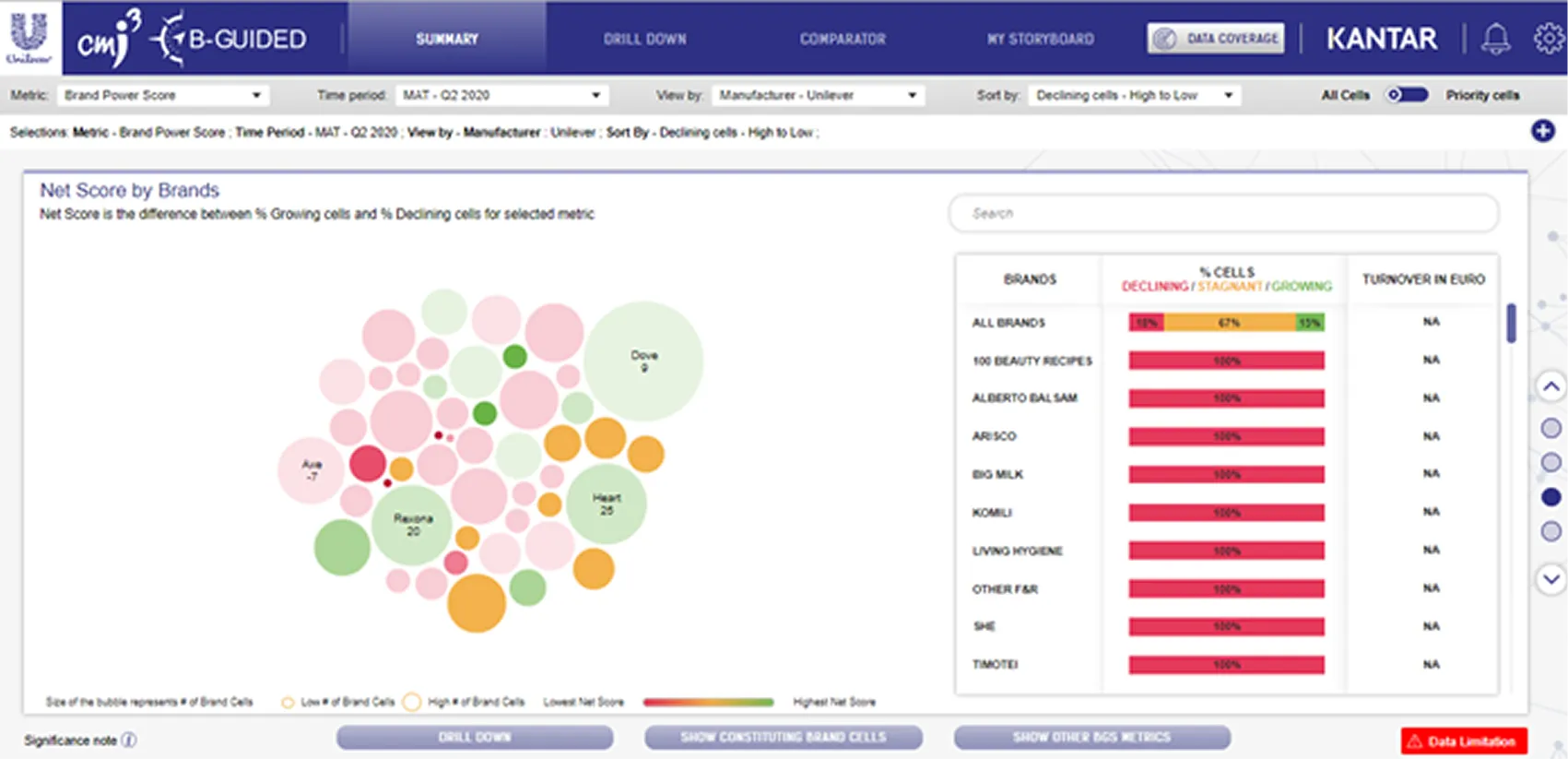Screen dimensions: 1568x759
Task: Click the page up chevron circle
Action: 1551,386
